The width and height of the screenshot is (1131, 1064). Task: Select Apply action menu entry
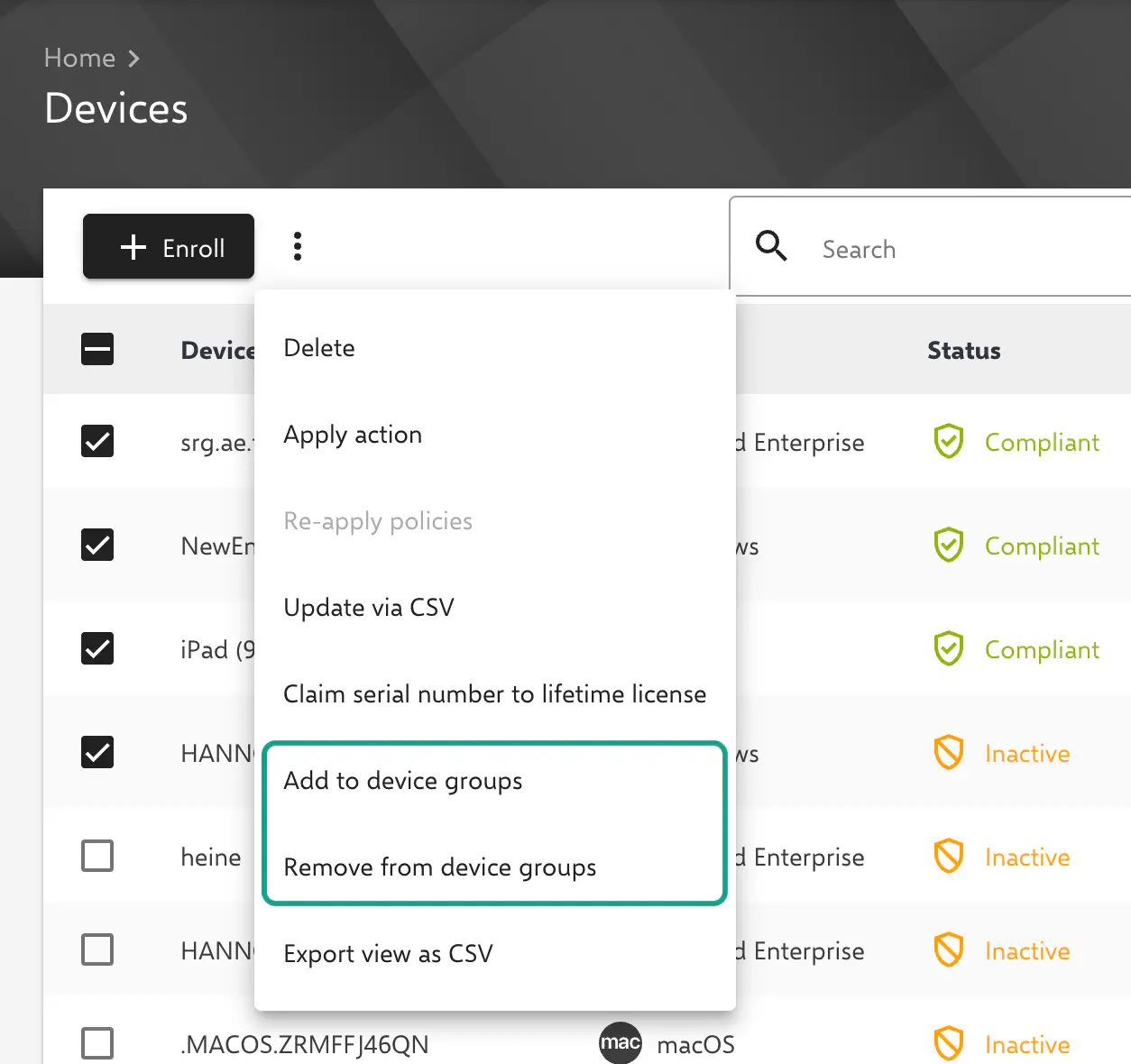click(x=495, y=435)
